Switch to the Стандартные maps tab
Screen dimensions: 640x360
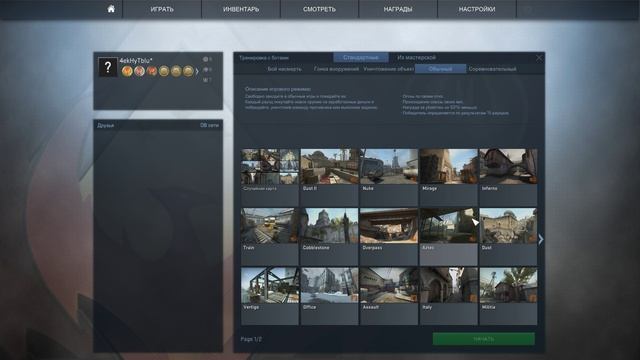pyautogui.click(x=361, y=58)
